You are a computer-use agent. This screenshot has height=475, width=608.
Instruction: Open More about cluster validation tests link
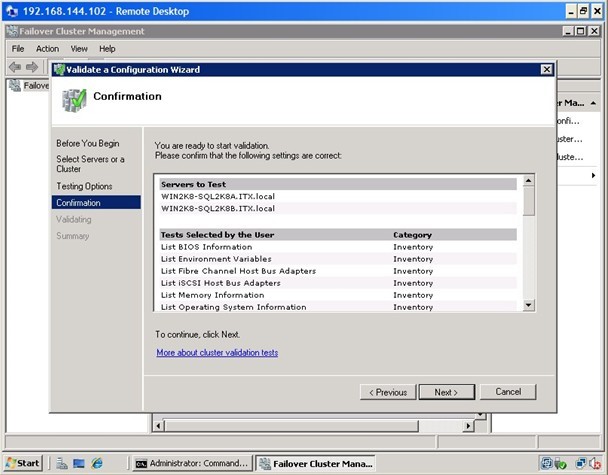[x=217, y=352]
